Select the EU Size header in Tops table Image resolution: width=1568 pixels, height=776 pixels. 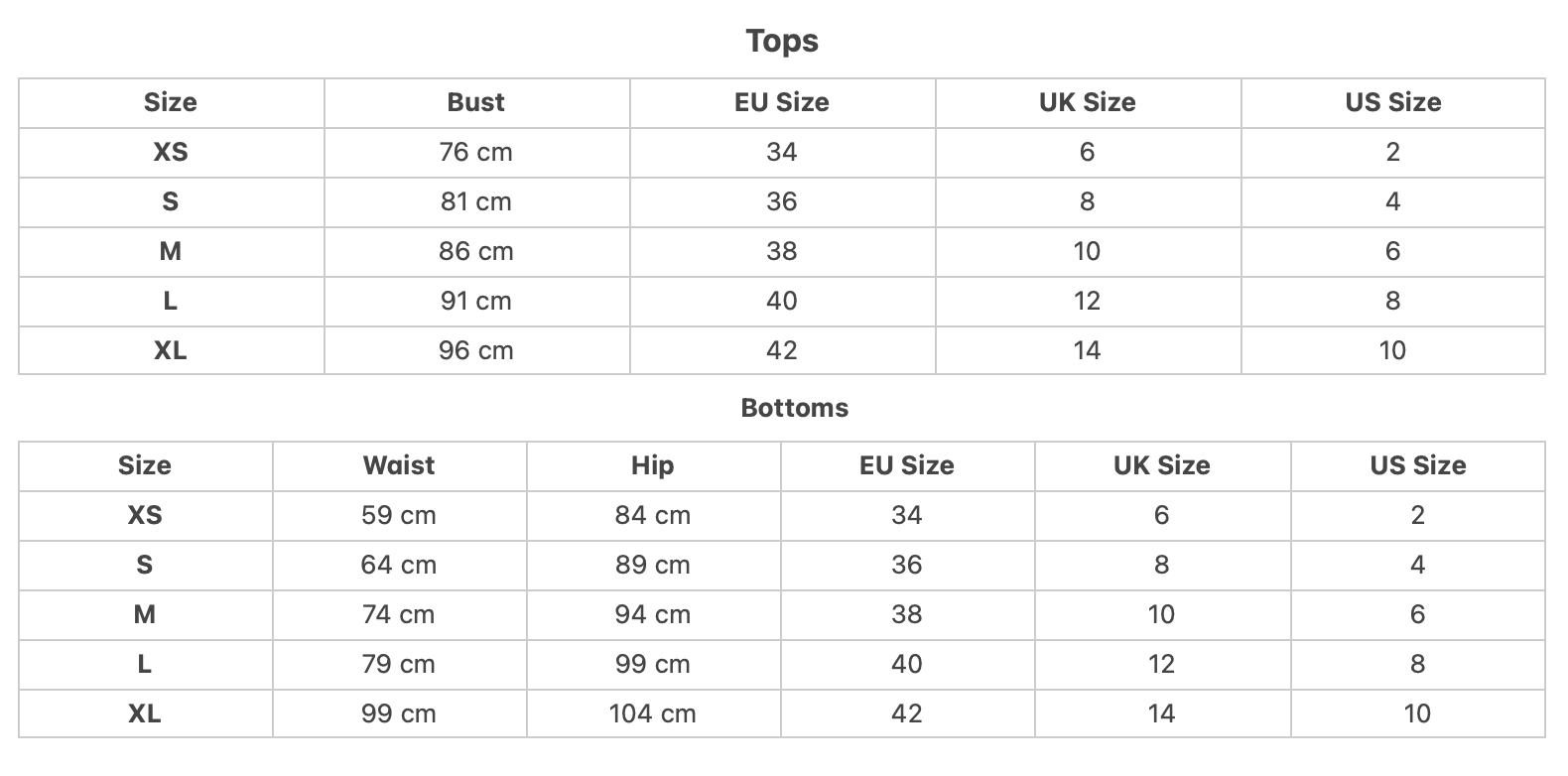click(782, 102)
